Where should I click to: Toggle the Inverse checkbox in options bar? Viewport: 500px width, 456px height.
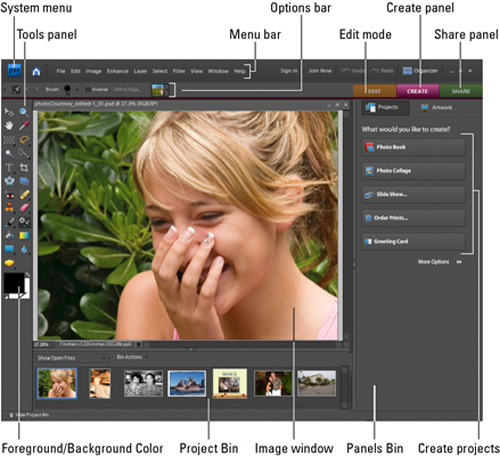pyautogui.click(x=88, y=89)
